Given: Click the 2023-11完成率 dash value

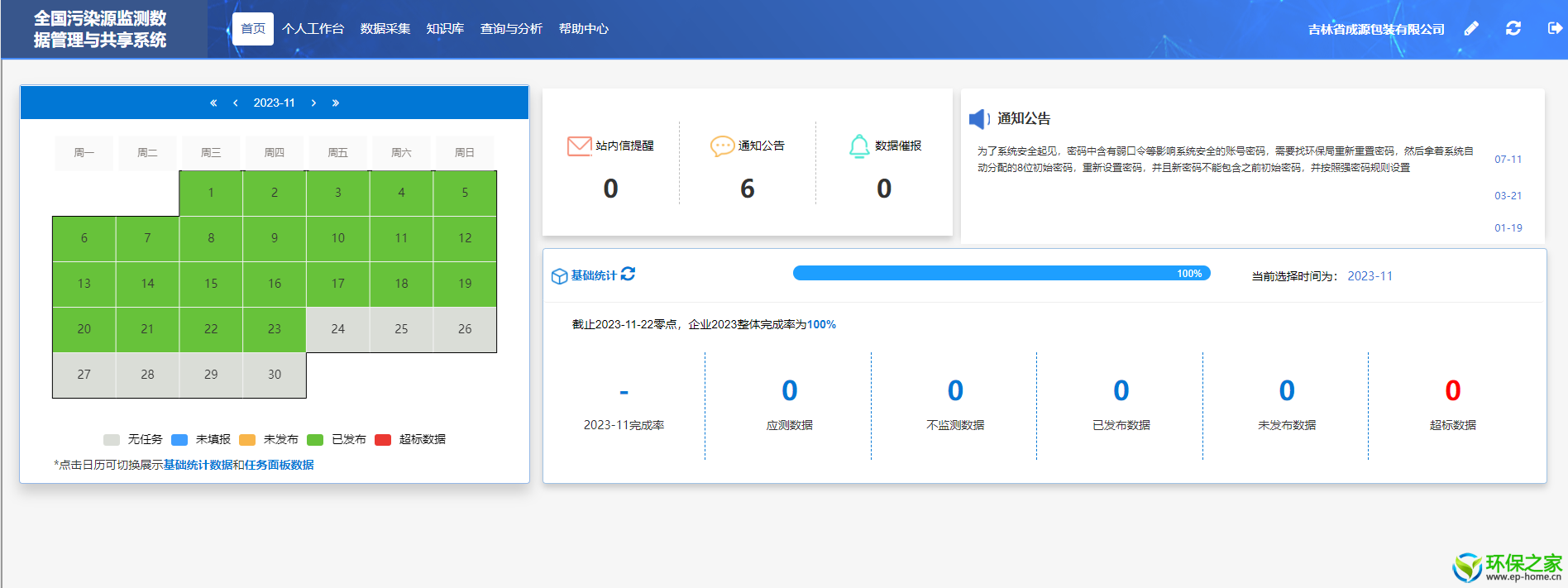Looking at the screenshot, I should (x=624, y=392).
